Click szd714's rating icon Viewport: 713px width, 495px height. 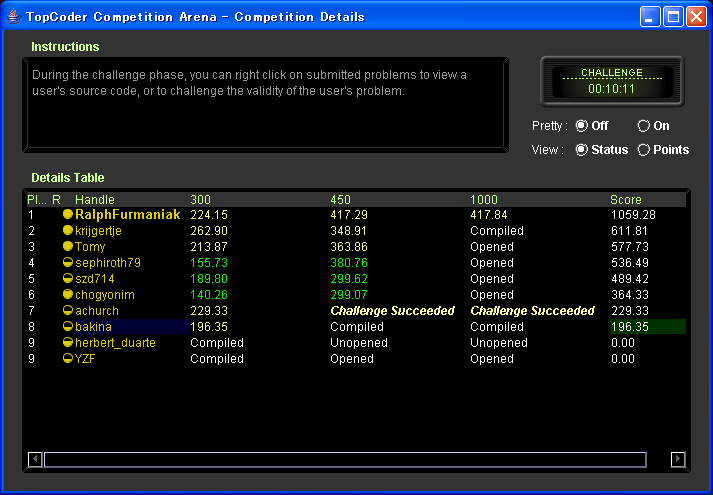68,278
